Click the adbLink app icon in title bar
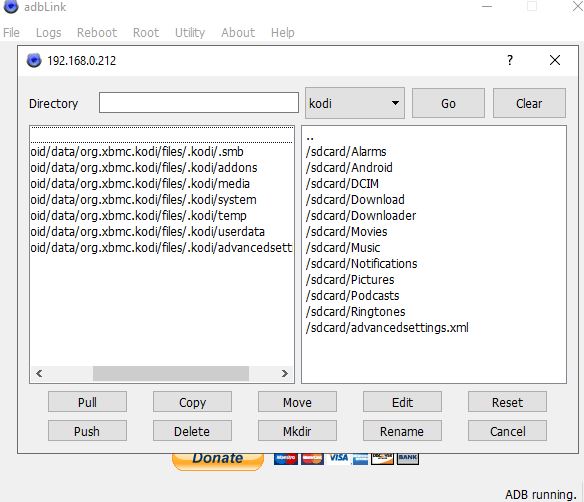Viewport: 584px width, 502px height. point(11,6)
